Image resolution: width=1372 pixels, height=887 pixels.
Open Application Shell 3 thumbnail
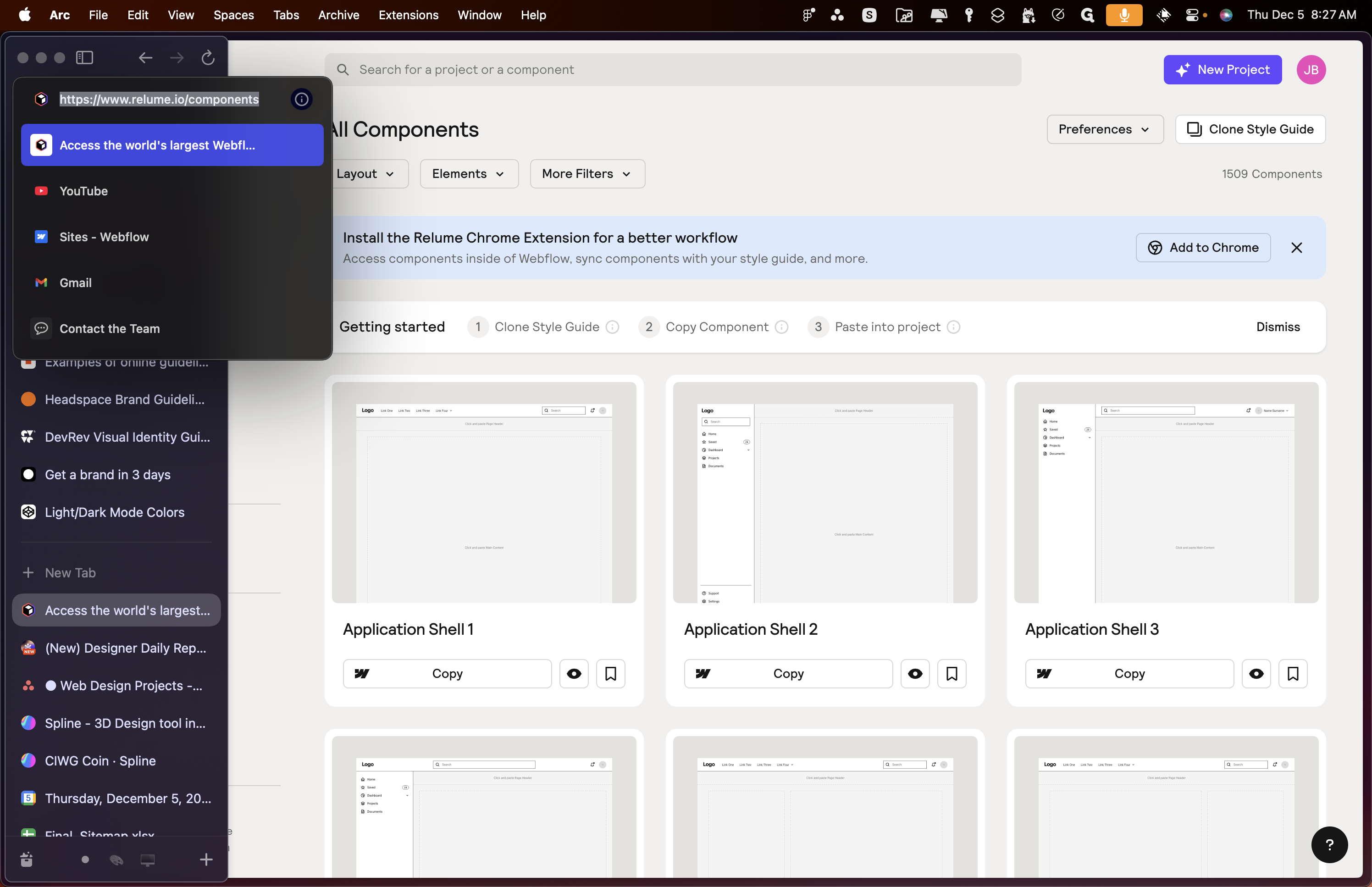pos(1166,493)
